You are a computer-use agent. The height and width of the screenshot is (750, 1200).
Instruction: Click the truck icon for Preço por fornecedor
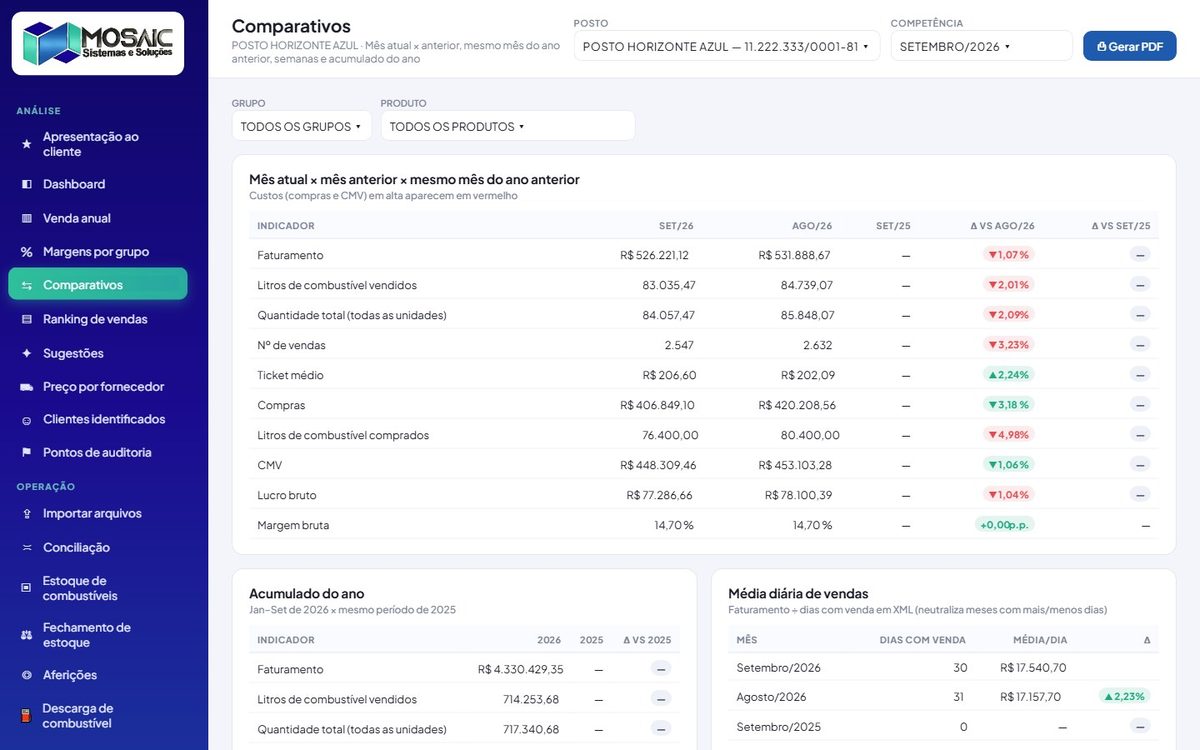[27, 386]
